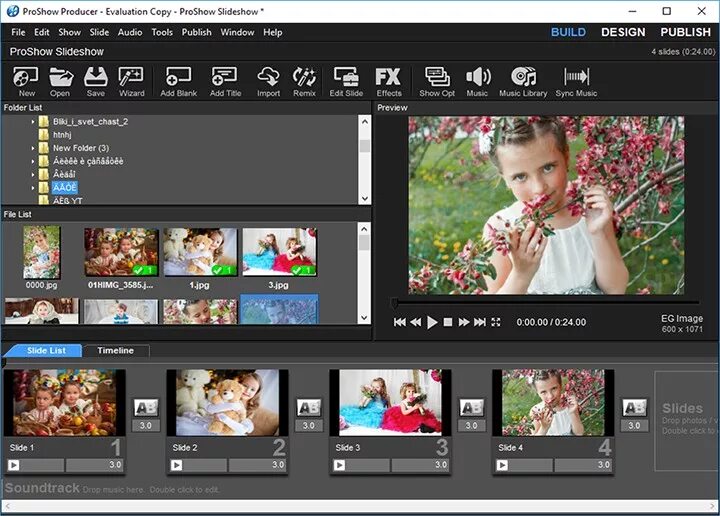Open the Edit menu
The height and width of the screenshot is (516, 720).
[41, 32]
